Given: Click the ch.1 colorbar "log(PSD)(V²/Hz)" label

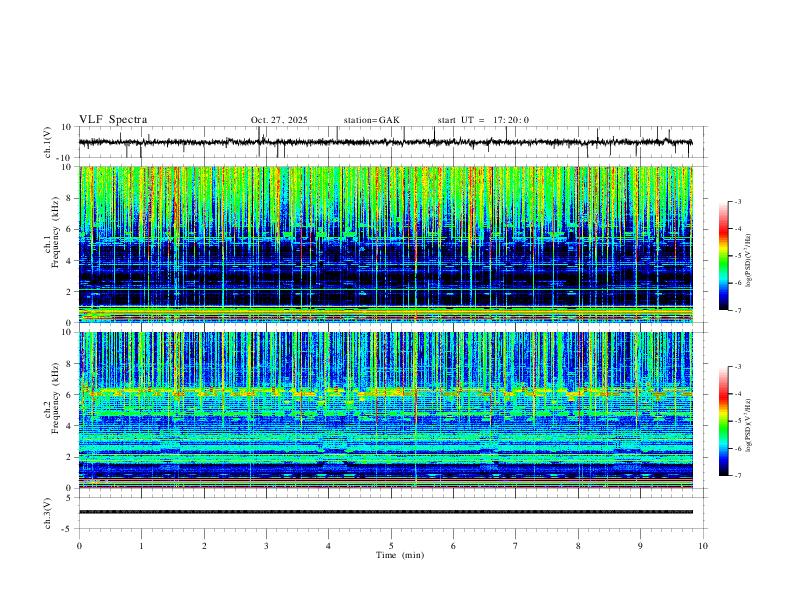Looking at the screenshot, I should tap(749, 261).
